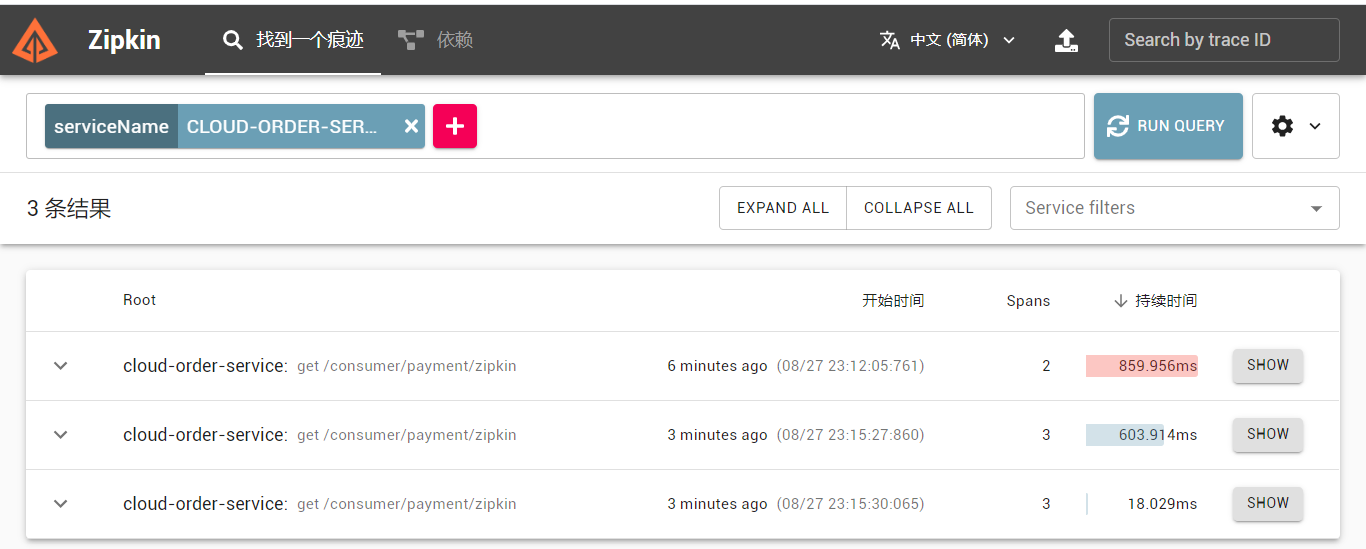Click the Spans column header
Screen dimensions: 1366x549
(1028, 301)
